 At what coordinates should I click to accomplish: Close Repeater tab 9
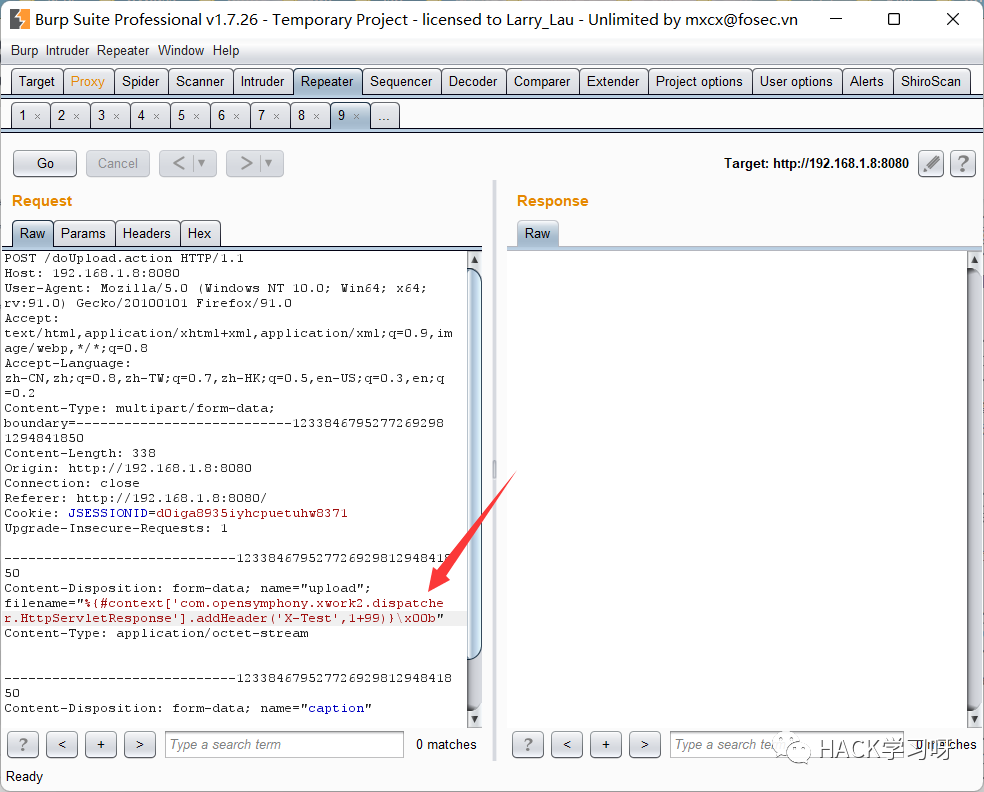(x=356, y=116)
